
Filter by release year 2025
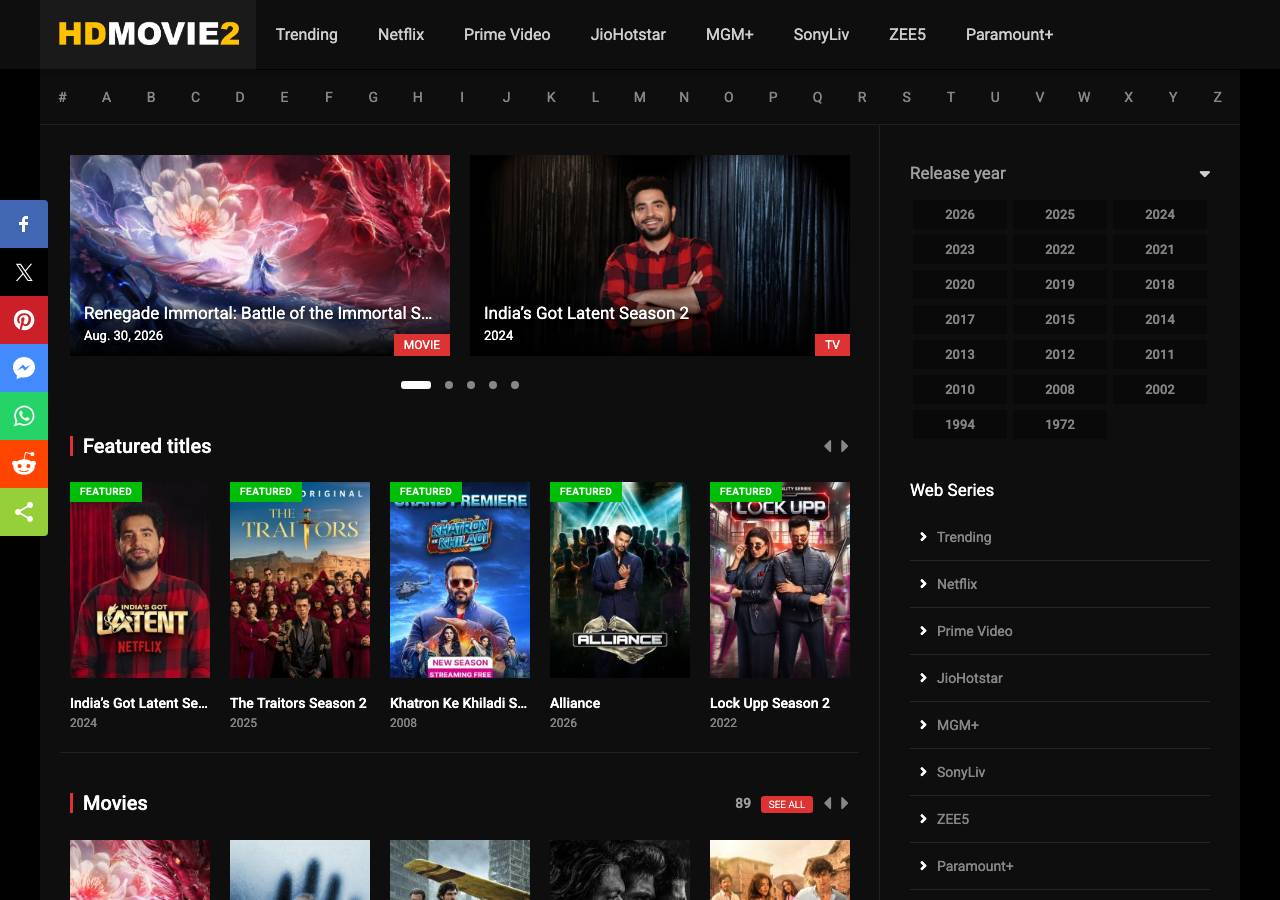tap(1060, 214)
